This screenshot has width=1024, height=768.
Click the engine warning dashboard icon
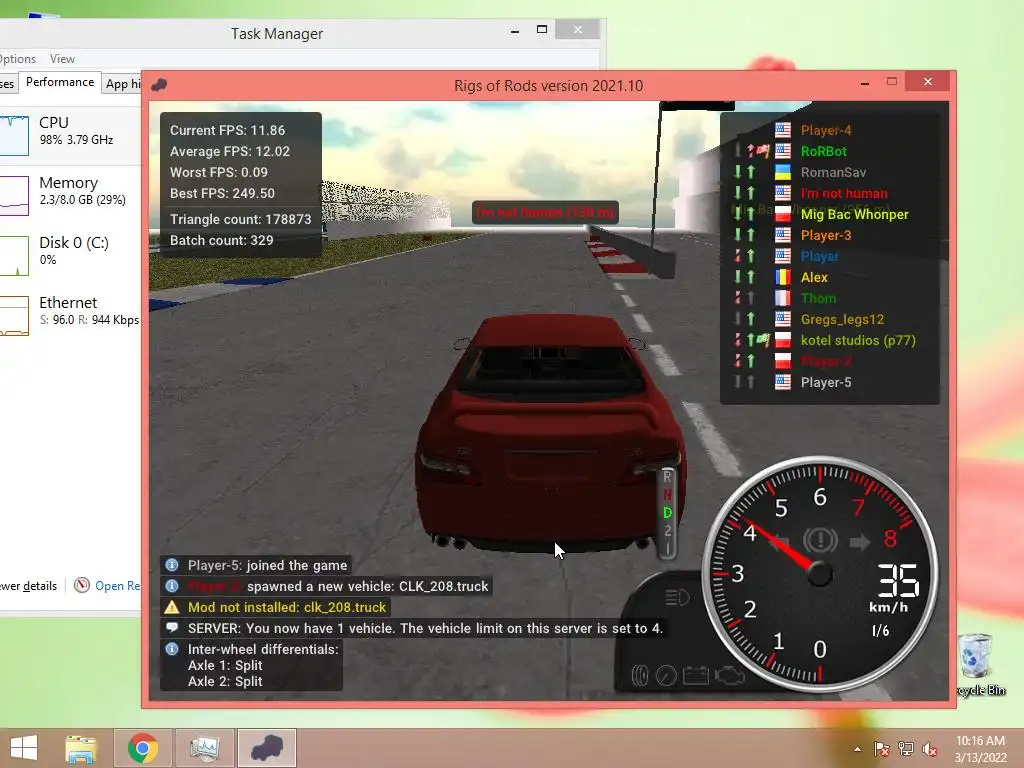(x=729, y=675)
